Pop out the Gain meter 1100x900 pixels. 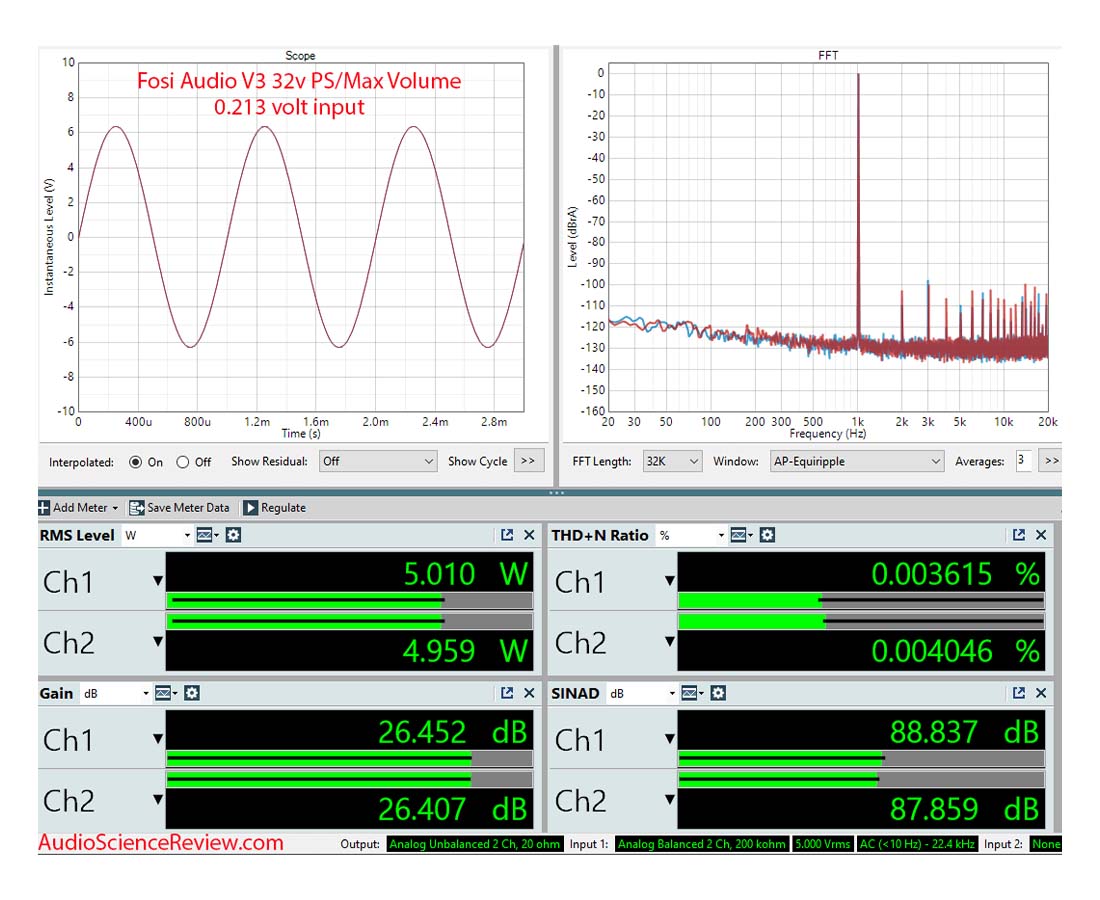click(x=507, y=693)
